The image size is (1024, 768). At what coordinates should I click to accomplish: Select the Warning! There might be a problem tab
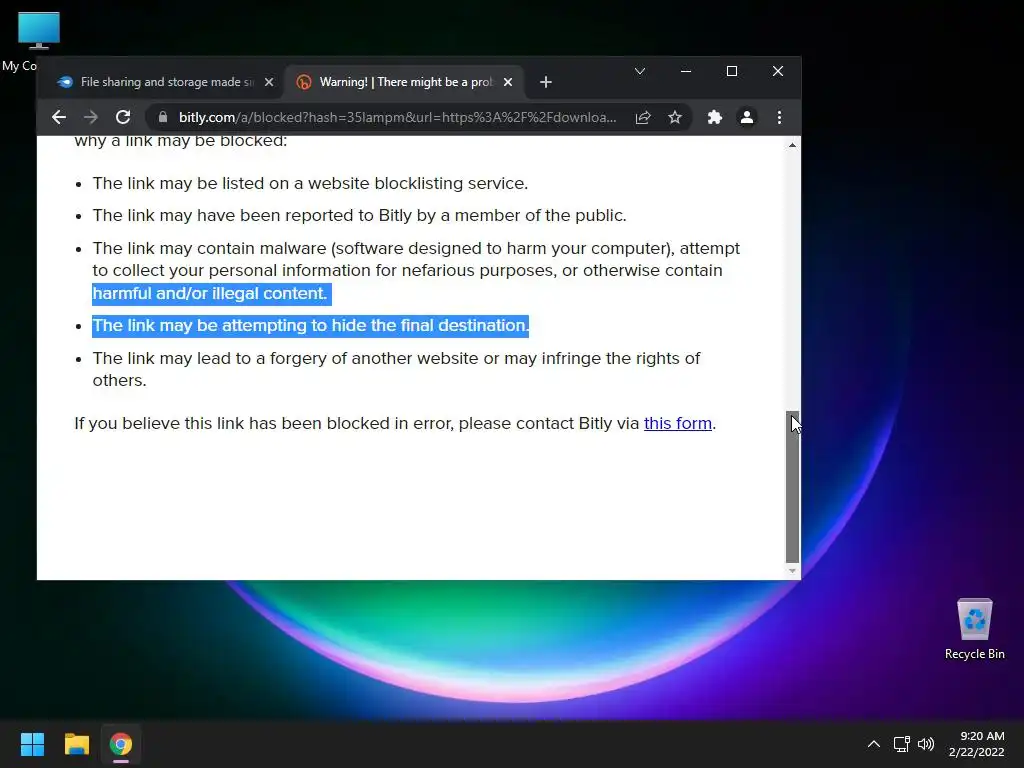tap(404, 82)
